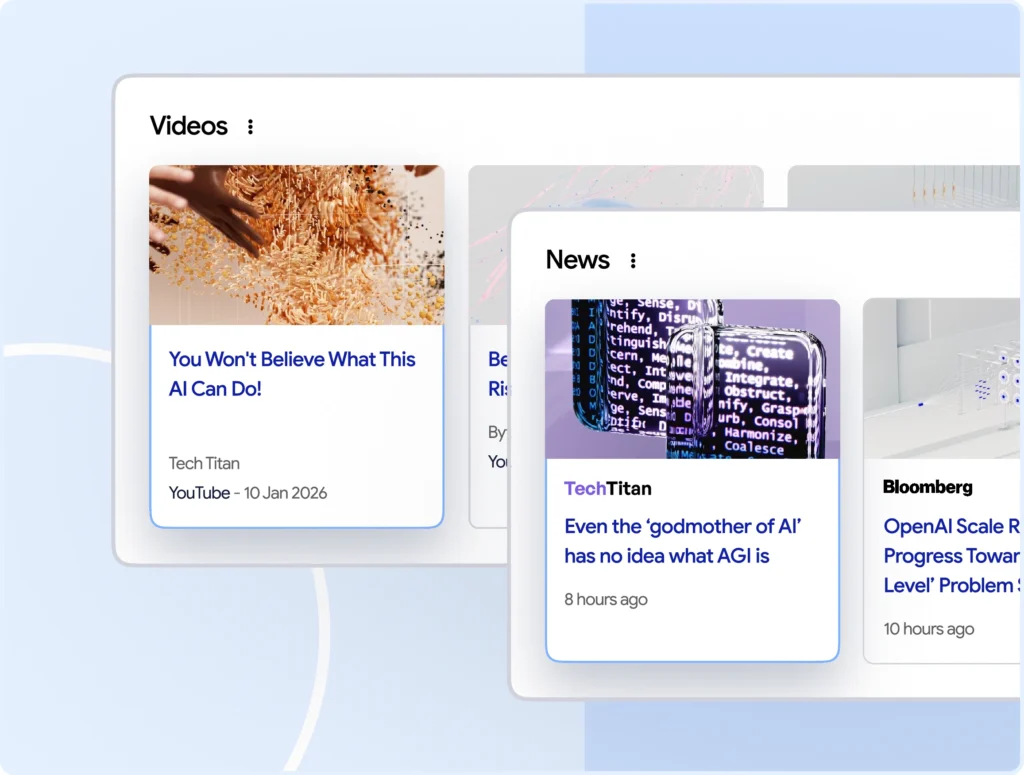Open the faded second video card thumbnail

click(616, 187)
